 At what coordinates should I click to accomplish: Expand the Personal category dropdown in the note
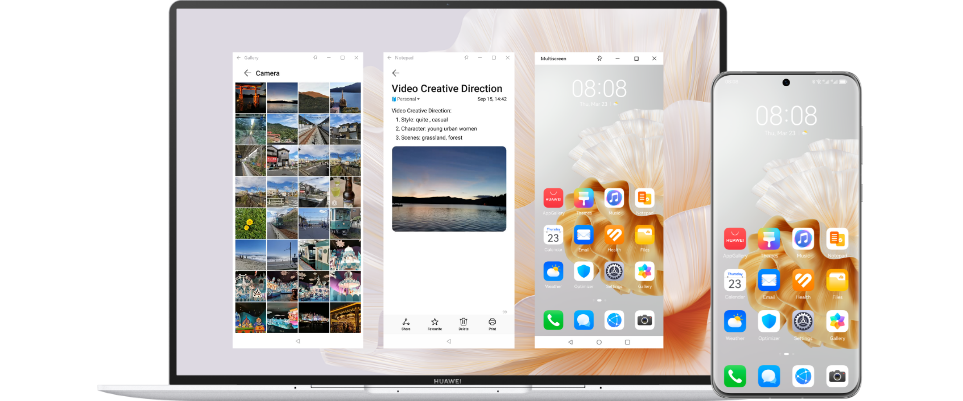click(x=407, y=99)
